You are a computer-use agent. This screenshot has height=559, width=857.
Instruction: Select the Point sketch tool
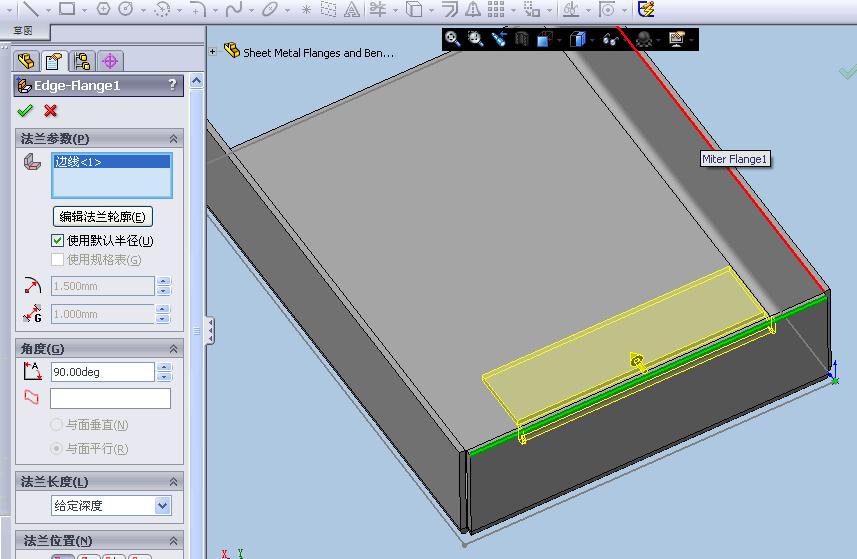pyautogui.click(x=306, y=9)
